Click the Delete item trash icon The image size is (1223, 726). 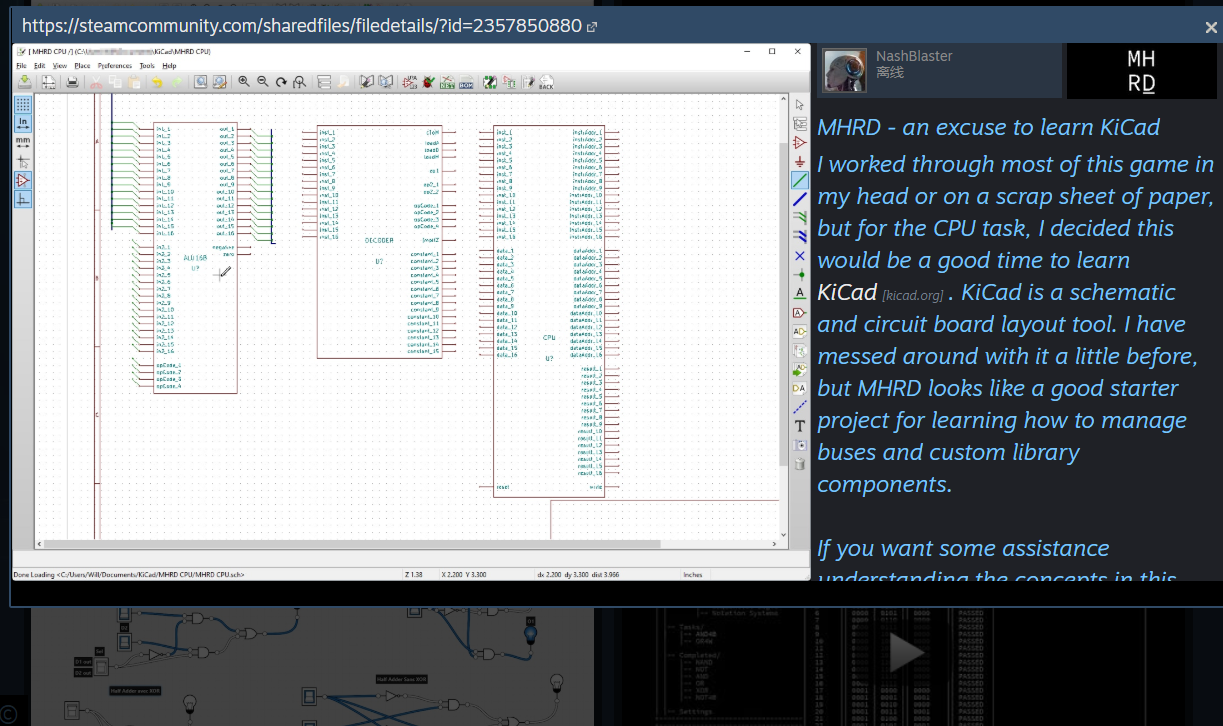(x=799, y=464)
